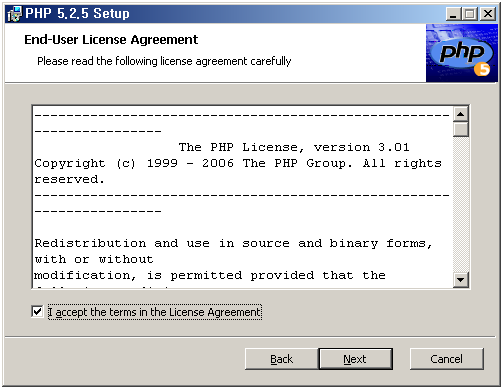Click the license scrollbar up arrow

pyautogui.click(x=461, y=114)
